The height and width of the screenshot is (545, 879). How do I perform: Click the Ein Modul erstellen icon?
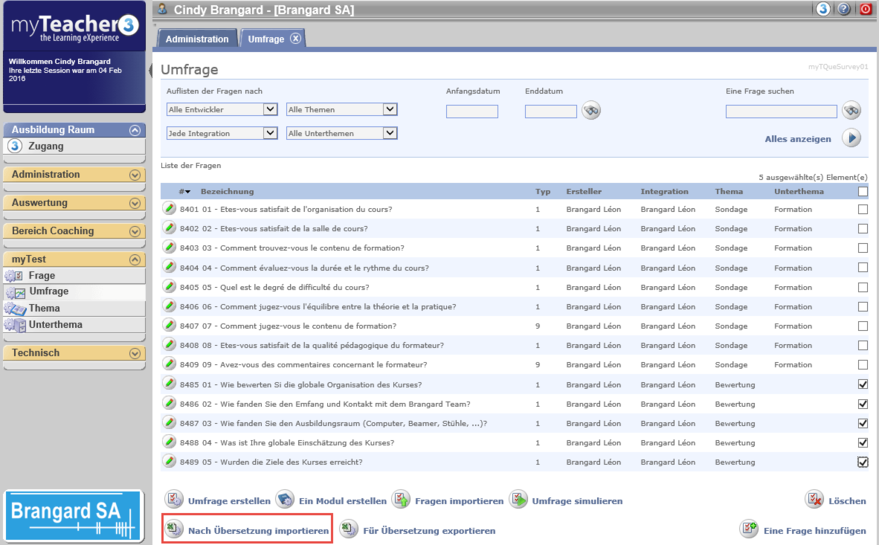coord(285,500)
